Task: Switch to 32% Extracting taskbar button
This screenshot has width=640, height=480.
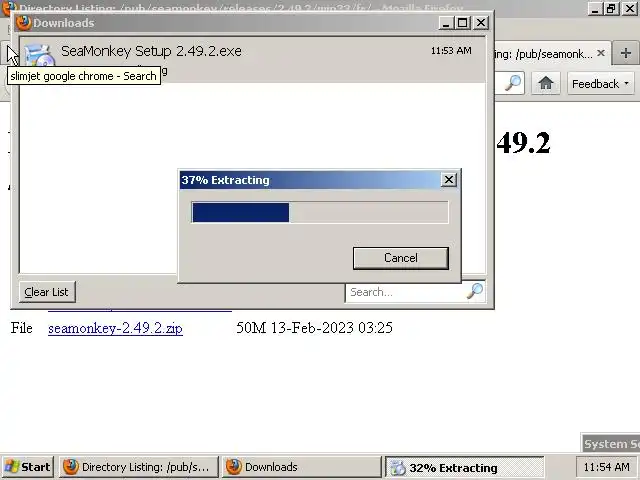Action: coord(464,467)
